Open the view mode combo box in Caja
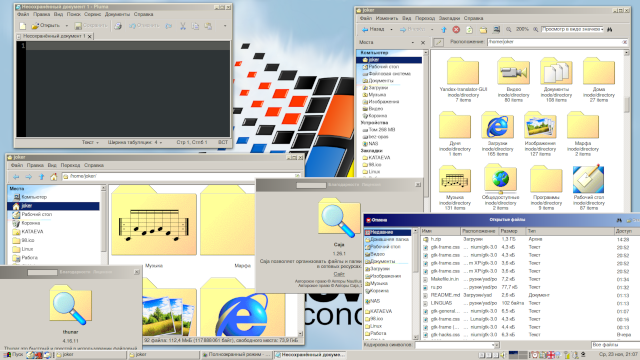The height and width of the screenshot is (360, 640). [572, 29]
